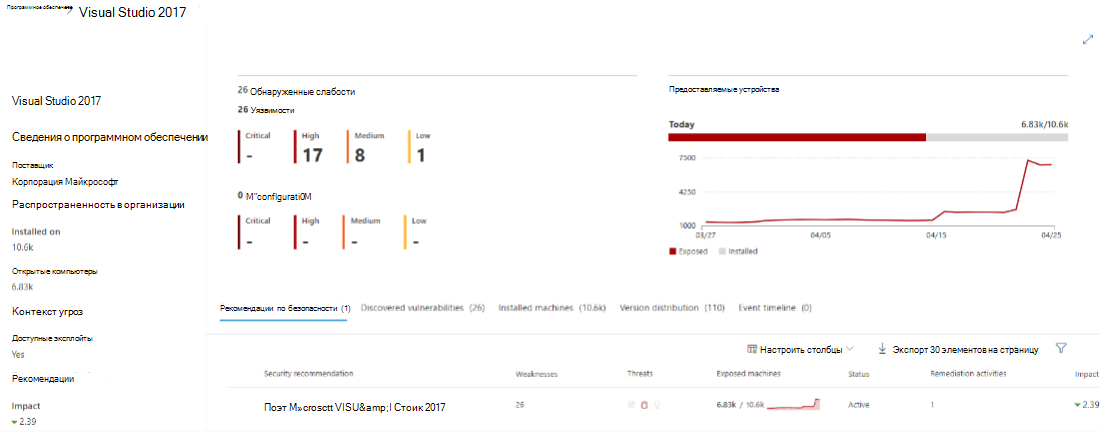Screen dimensions: 1100x436
Task: Expand the page with the fullscreen arrows icon
Action: [x=1087, y=40]
